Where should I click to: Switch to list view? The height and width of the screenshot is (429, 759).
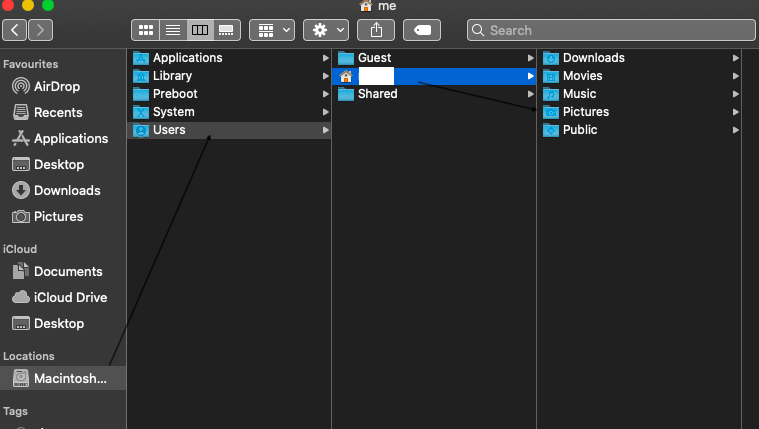[173, 30]
